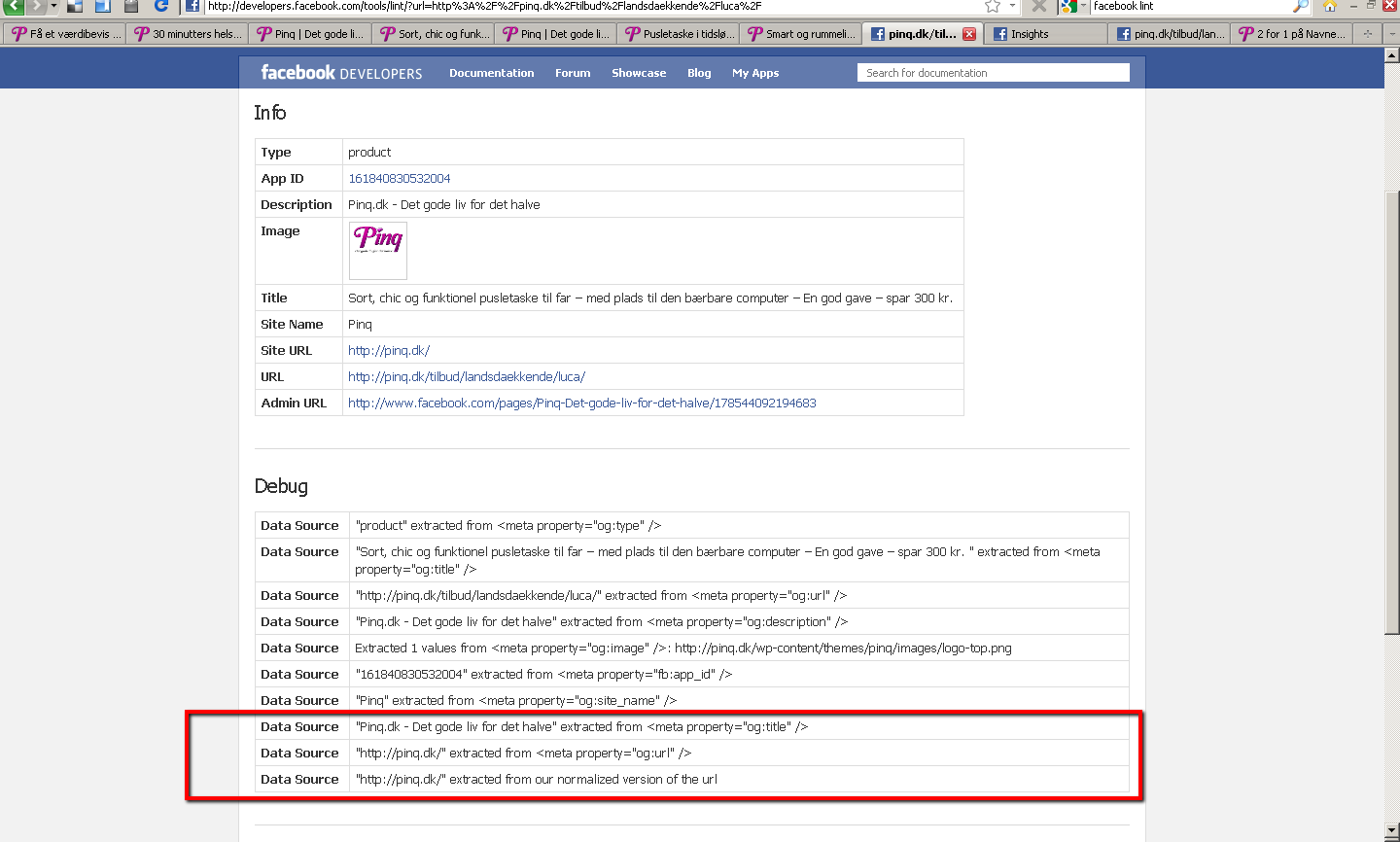Click the facebook DEVELOPERS logo
The height and width of the screenshot is (842, 1400).
341,73
